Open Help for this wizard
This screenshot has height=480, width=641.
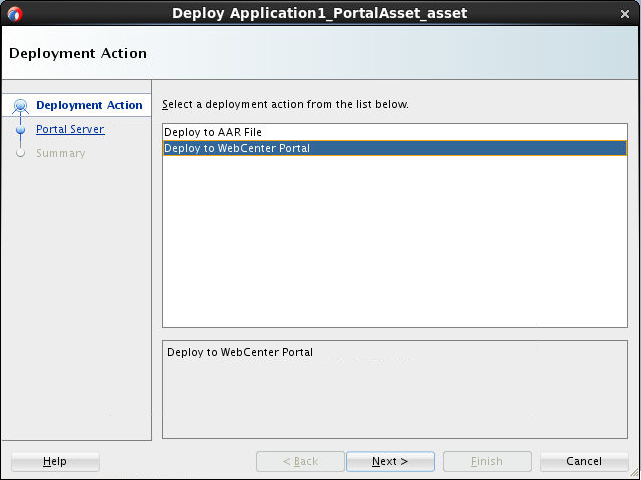pyautogui.click(x=55, y=461)
